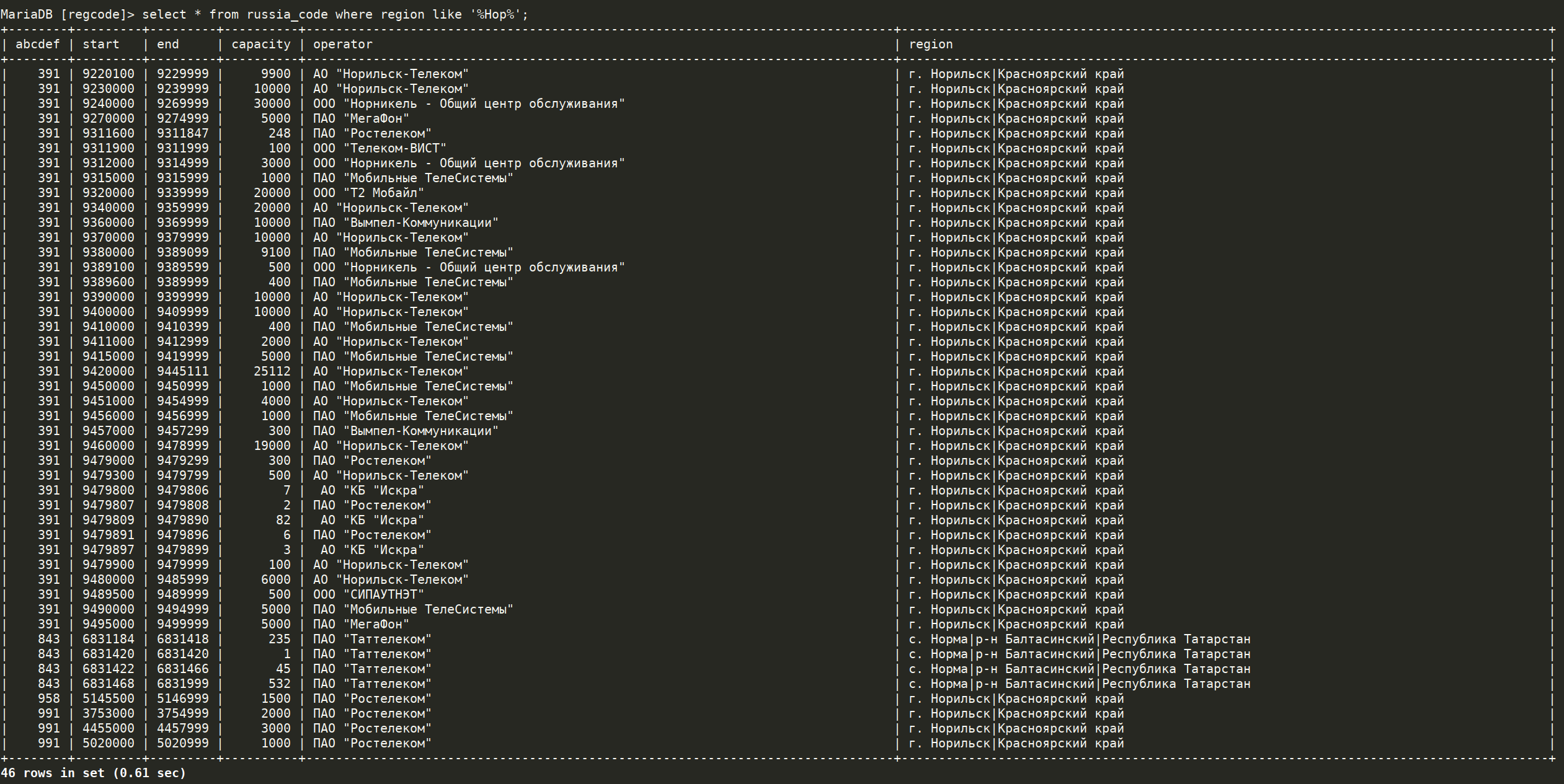Click operator АО "КБ "Искра" in row 9479800
The image size is (1564, 784).
[x=373, y=490]
